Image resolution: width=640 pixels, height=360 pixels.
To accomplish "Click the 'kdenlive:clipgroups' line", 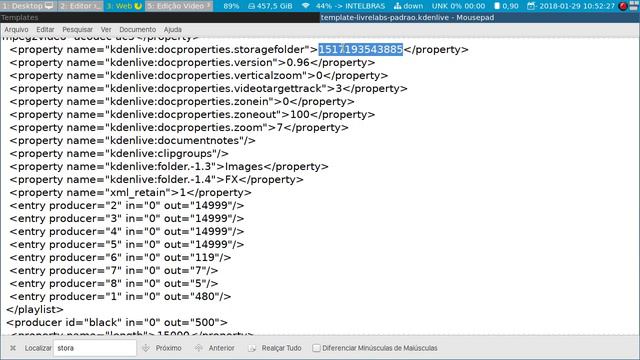I will tap(119, 154).
